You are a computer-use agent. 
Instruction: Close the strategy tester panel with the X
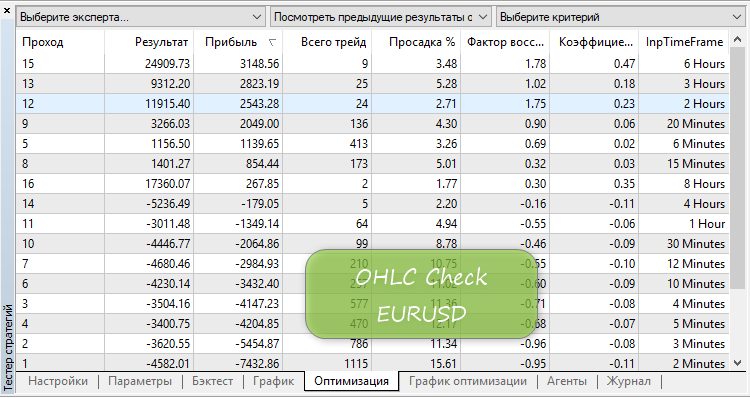point(7,10)
